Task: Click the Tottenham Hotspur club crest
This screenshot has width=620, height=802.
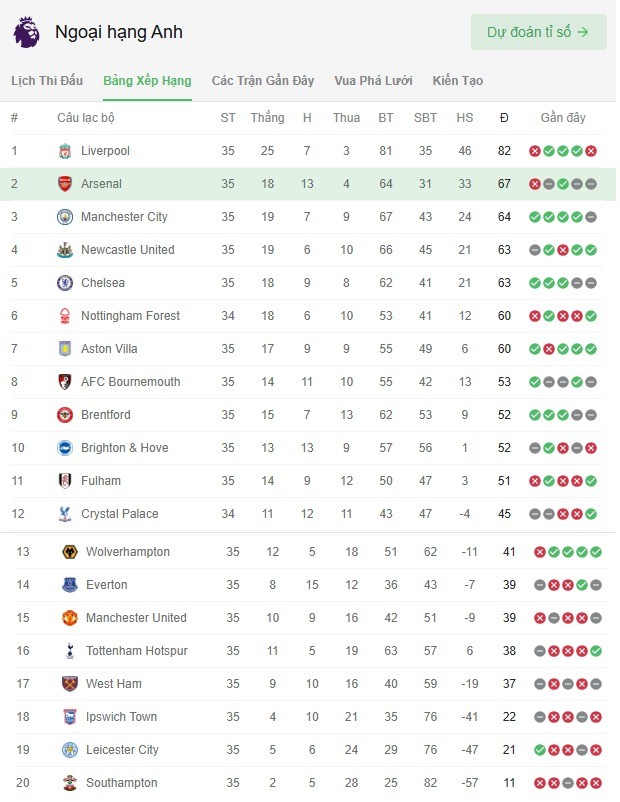Action: [70, 651]
